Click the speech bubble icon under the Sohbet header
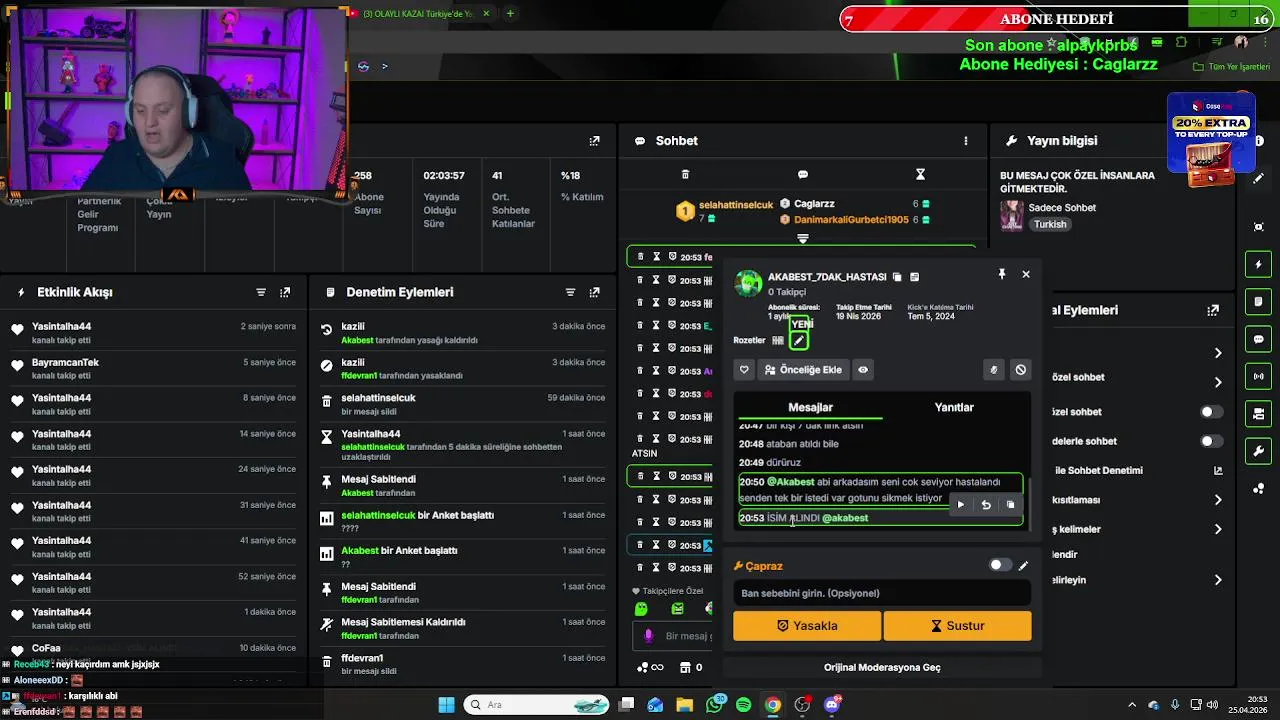 [802, 174]
